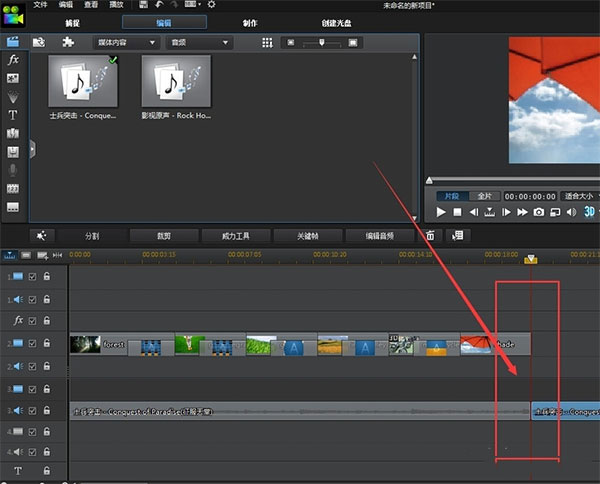Switch library to grid view icon
Viewport: 600px width, 484px height.
[267, 43]
